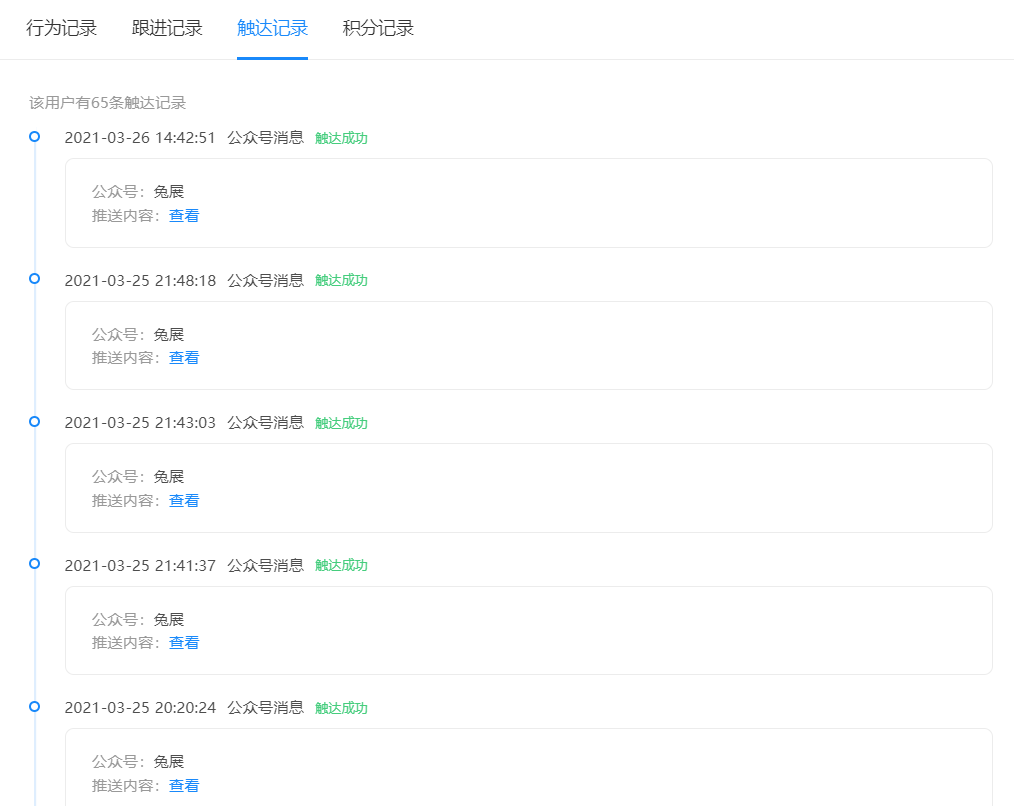1014x806 pixels.
Task: Click timeline dot for 2021-03-25 21:41:37
Action: [x=35, y=564]
